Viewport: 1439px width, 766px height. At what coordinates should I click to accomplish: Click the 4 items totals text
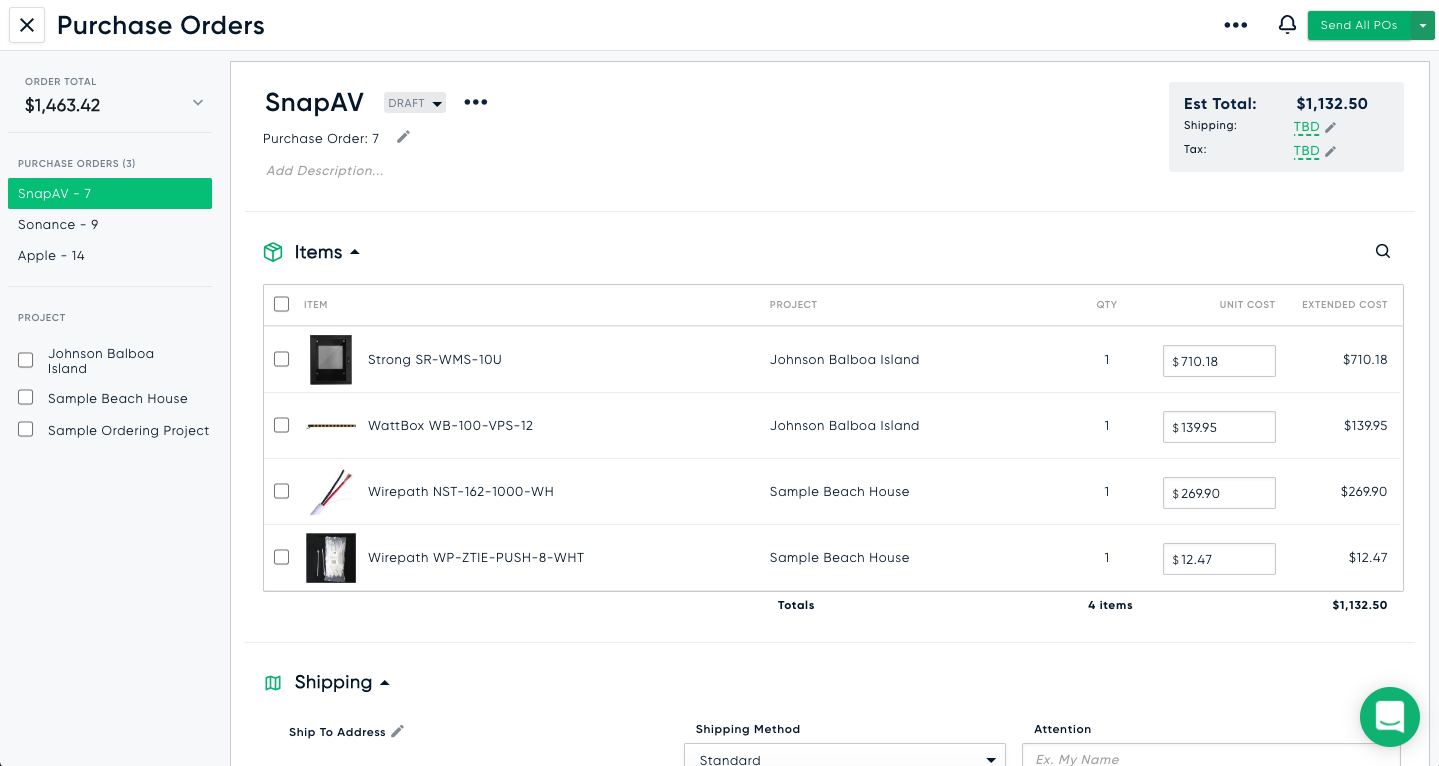point(1110,605)
